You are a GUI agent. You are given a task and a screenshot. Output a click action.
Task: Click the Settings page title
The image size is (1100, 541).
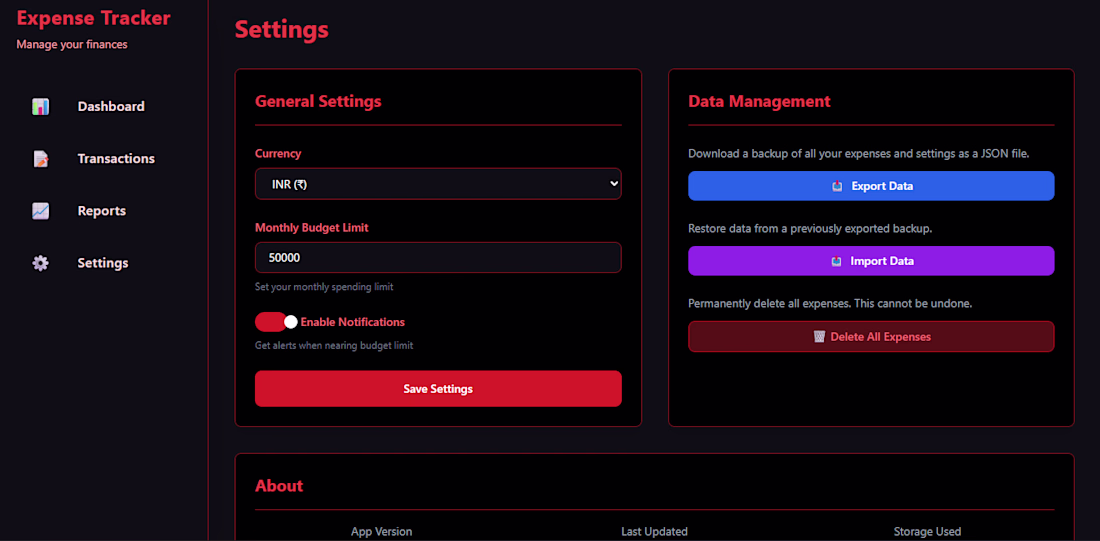[x=281, y=29]
